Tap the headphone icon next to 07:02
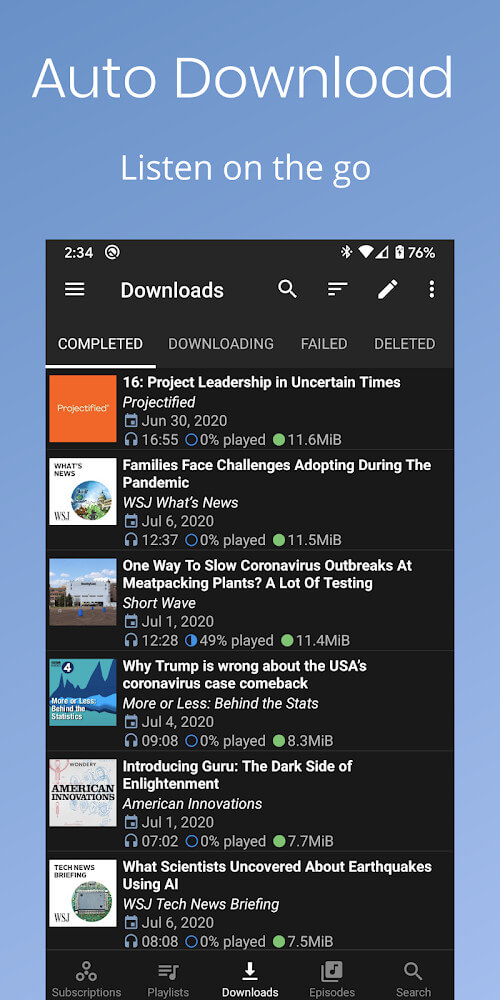The width and height of the screenshot is (500, 1000). click(x=131, y=841)
